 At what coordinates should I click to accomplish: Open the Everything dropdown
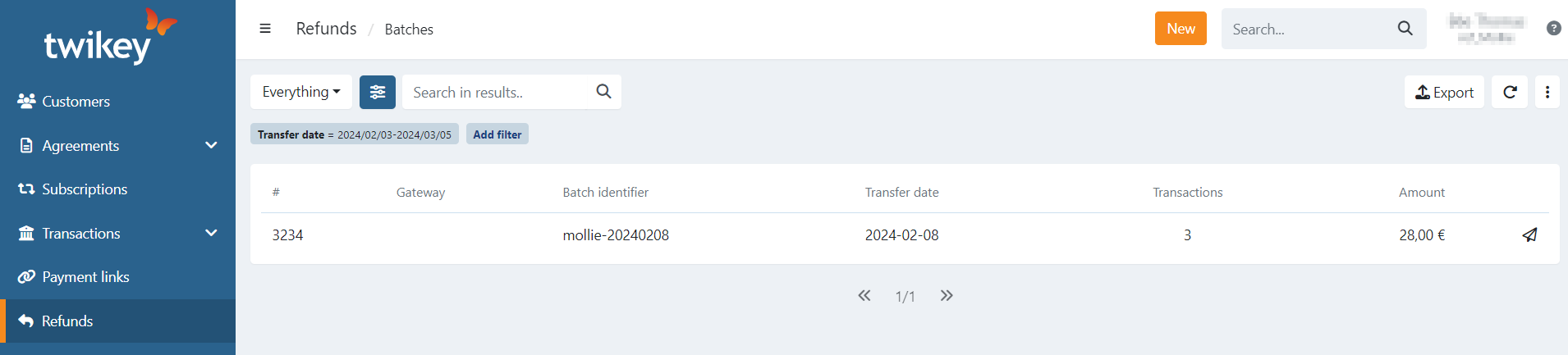coord(301,92)
